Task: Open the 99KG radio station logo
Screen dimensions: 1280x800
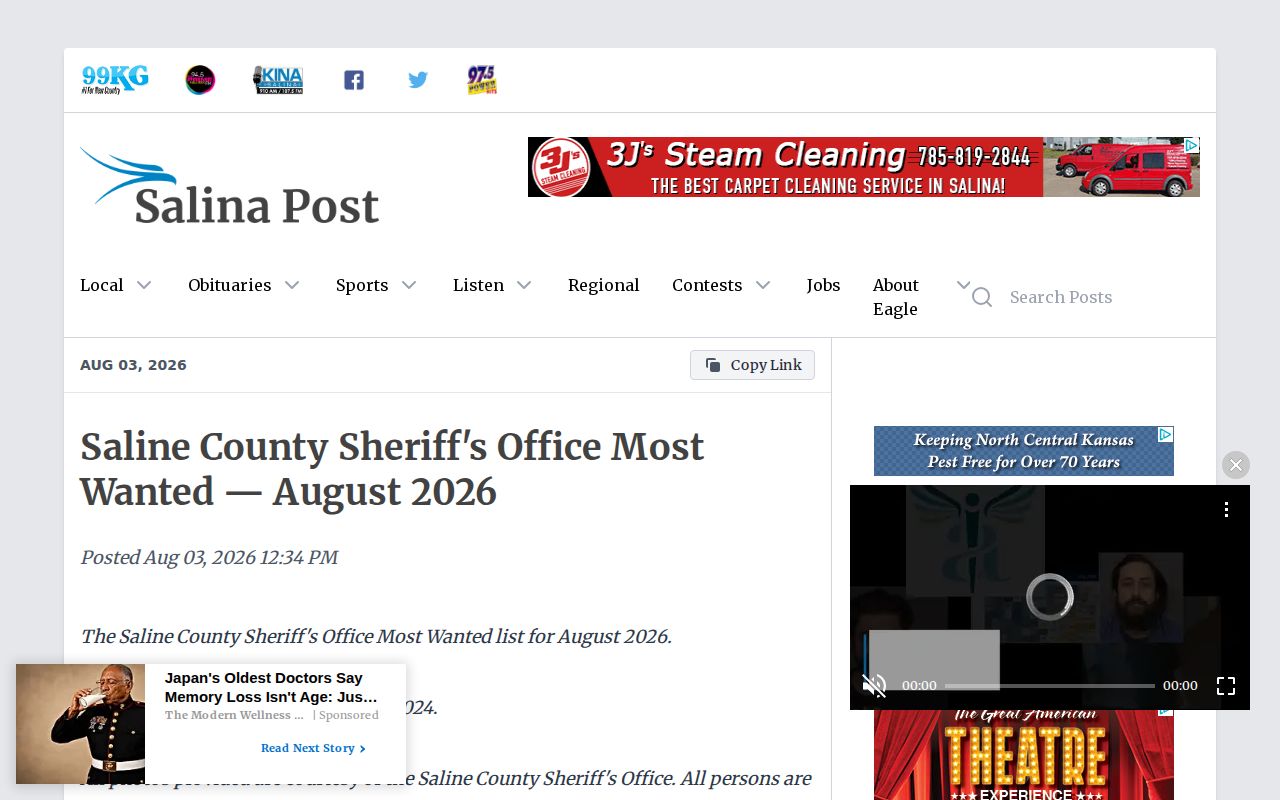Action: click(115, 80)
